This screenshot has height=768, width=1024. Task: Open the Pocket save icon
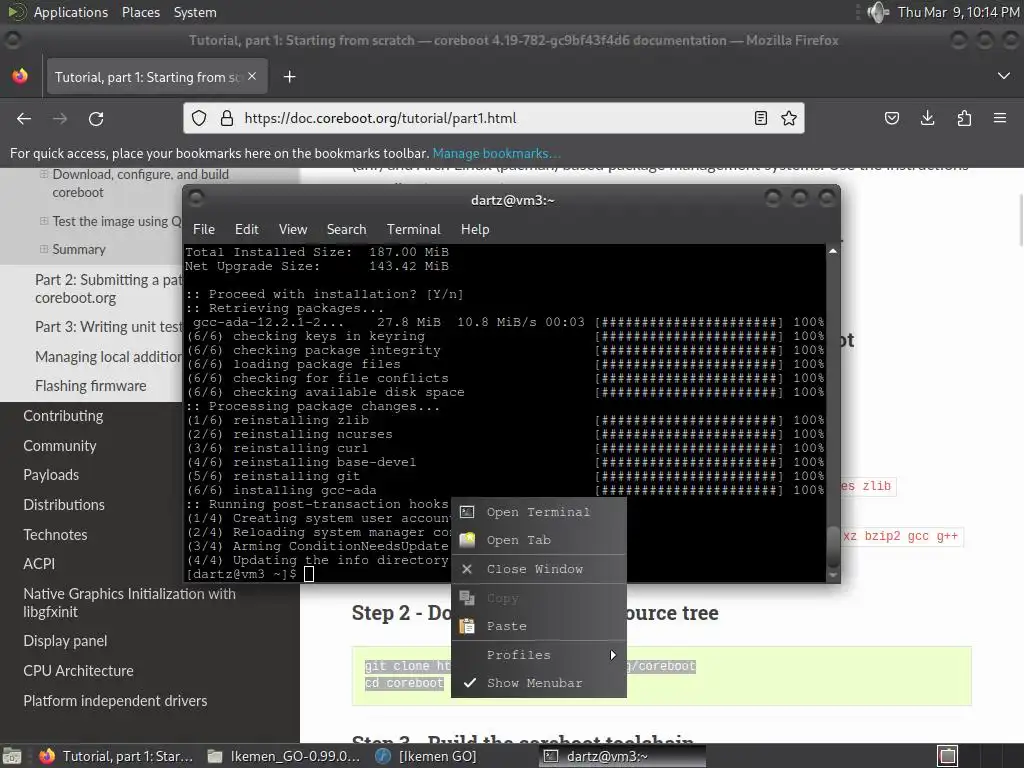pos(892,118)
